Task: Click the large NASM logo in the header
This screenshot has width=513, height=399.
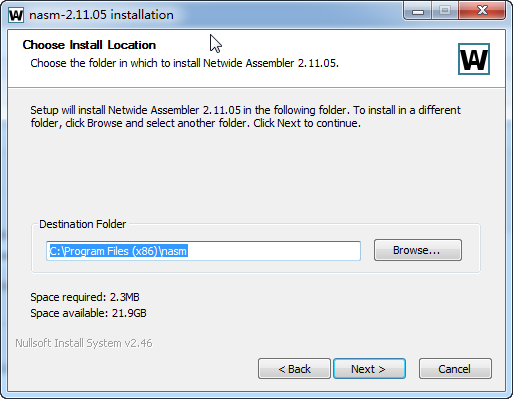Action: (474, 59)
